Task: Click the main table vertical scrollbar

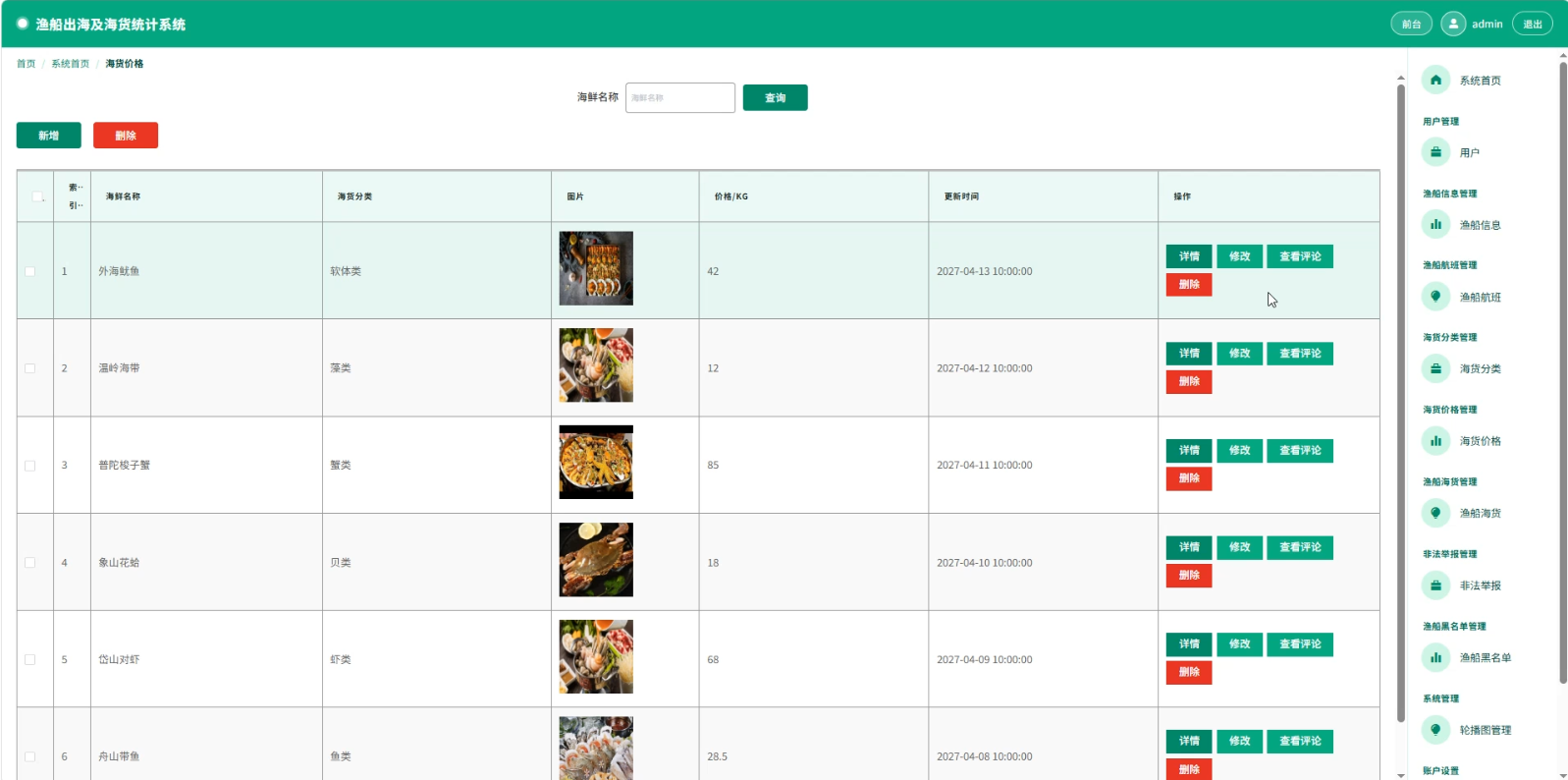Action: point(1401,403)
